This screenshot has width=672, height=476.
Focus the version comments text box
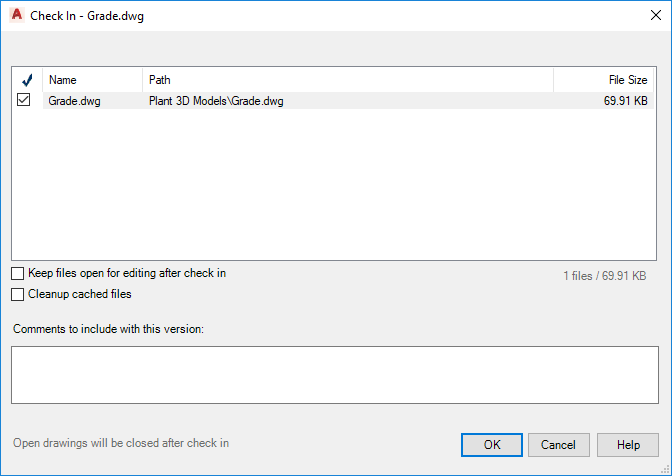click(335, 375)
